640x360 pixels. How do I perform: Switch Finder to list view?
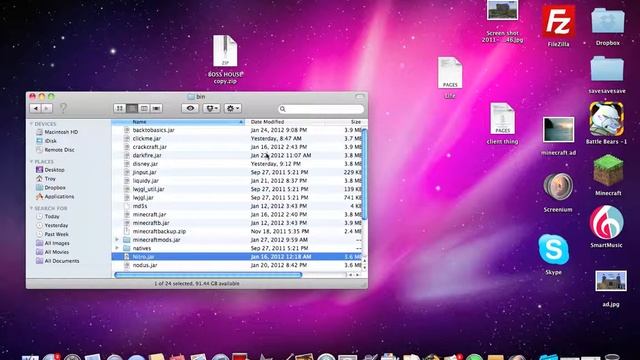pyautogui.click(x=132, y=108)
